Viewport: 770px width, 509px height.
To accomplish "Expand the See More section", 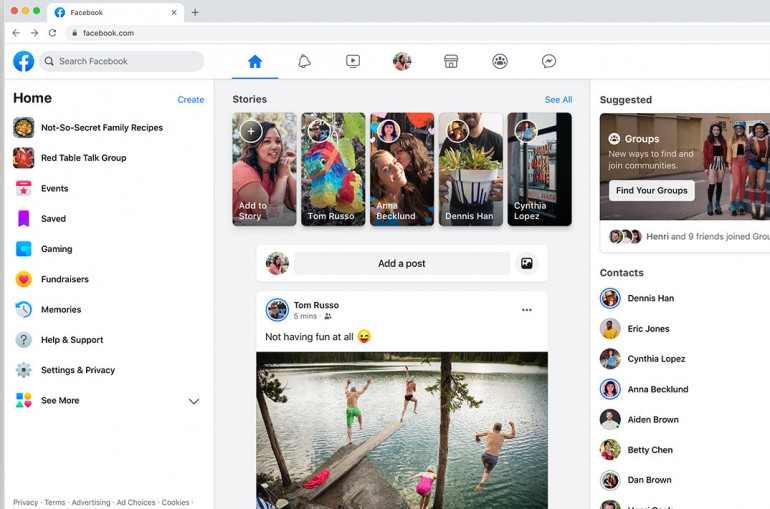I will click(193, 401).
